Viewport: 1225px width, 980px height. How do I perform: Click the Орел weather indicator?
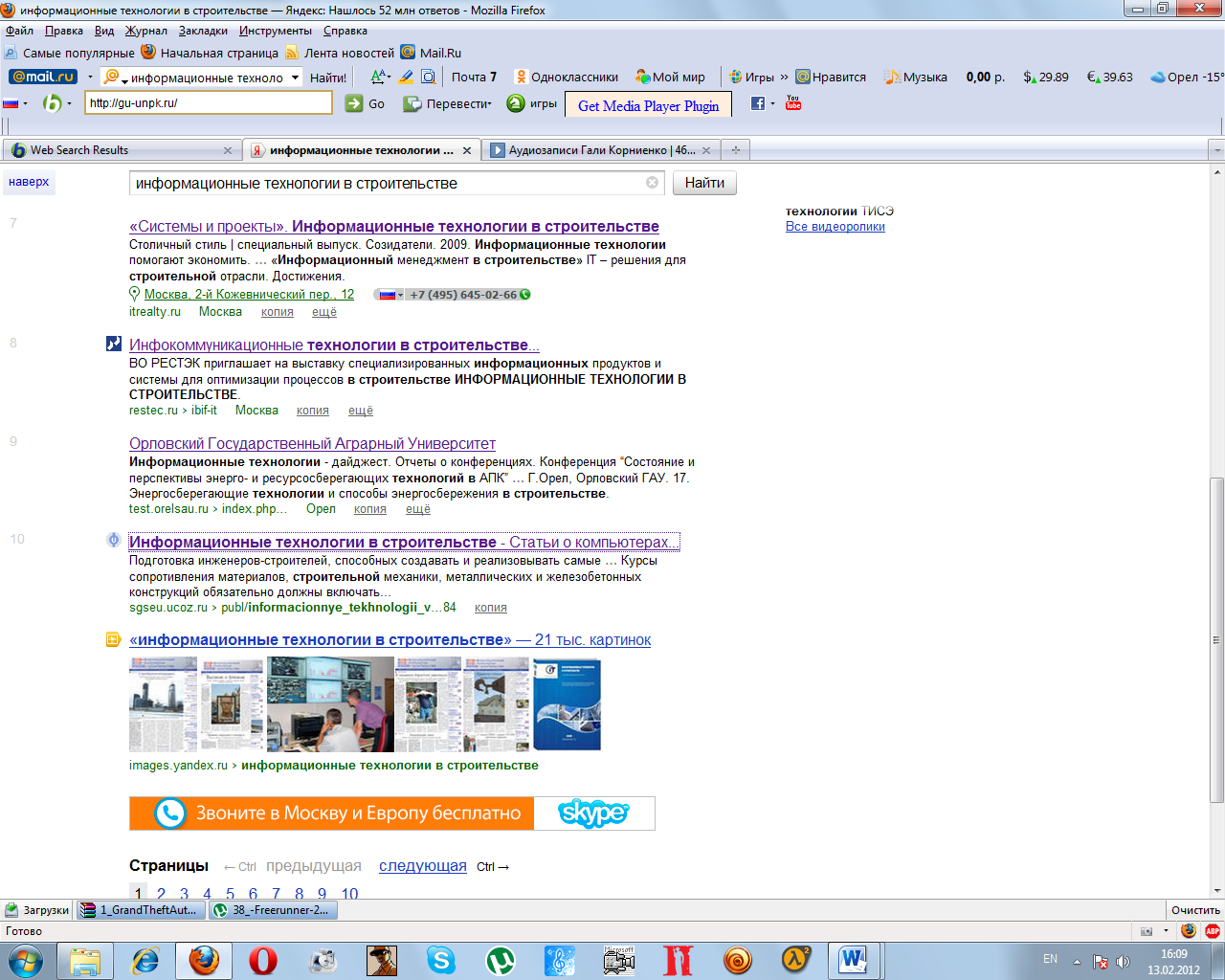click(1187, 77)
